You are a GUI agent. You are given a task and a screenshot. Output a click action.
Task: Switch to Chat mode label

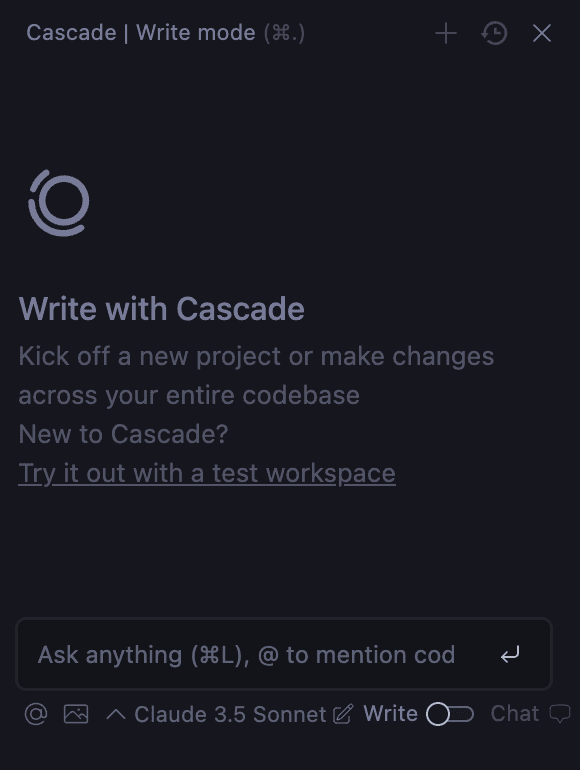[x=515, y=714]
